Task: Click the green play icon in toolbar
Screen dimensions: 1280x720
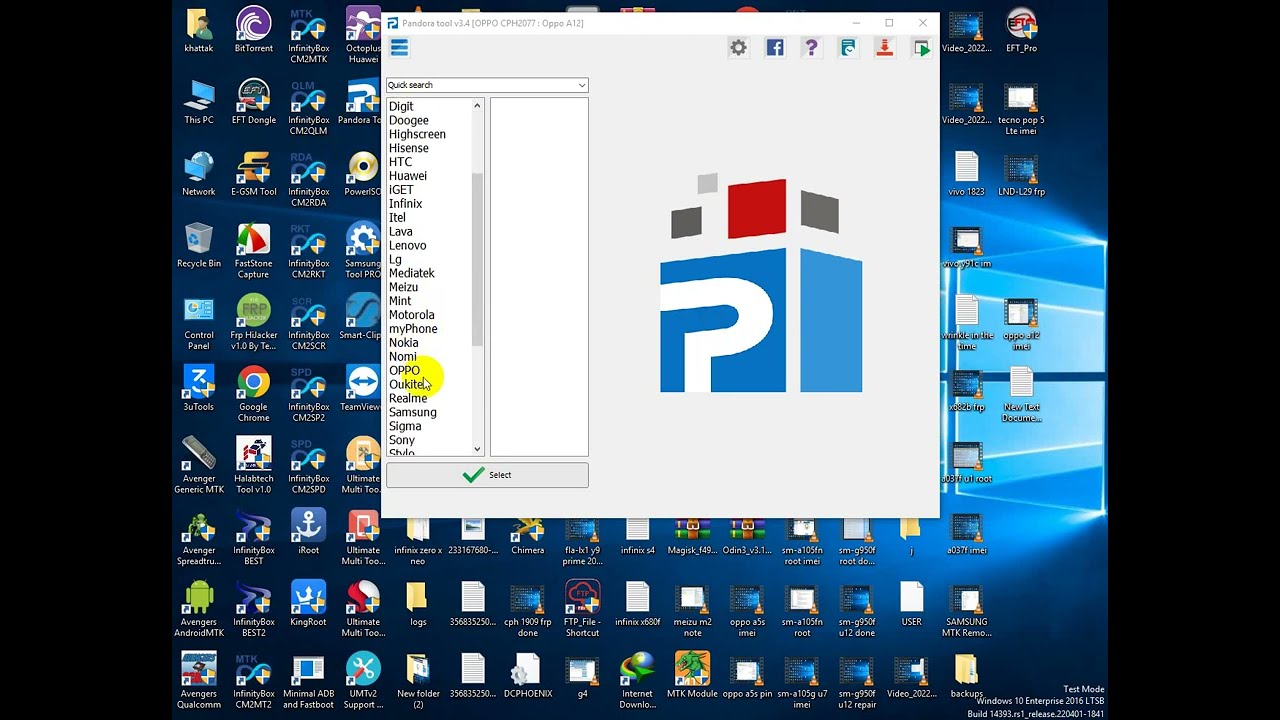Action: coord(921,48)
